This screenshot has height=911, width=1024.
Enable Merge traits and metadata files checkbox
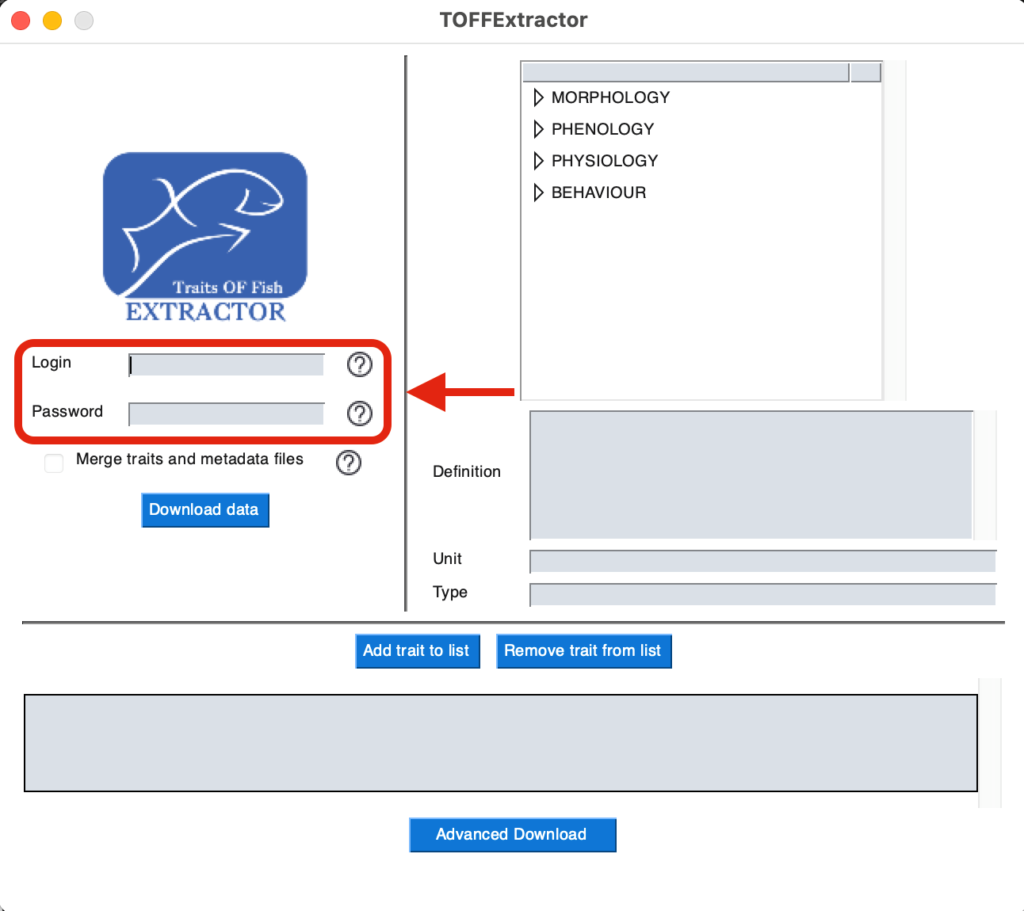pyautogui.click(x=54, y=463)
